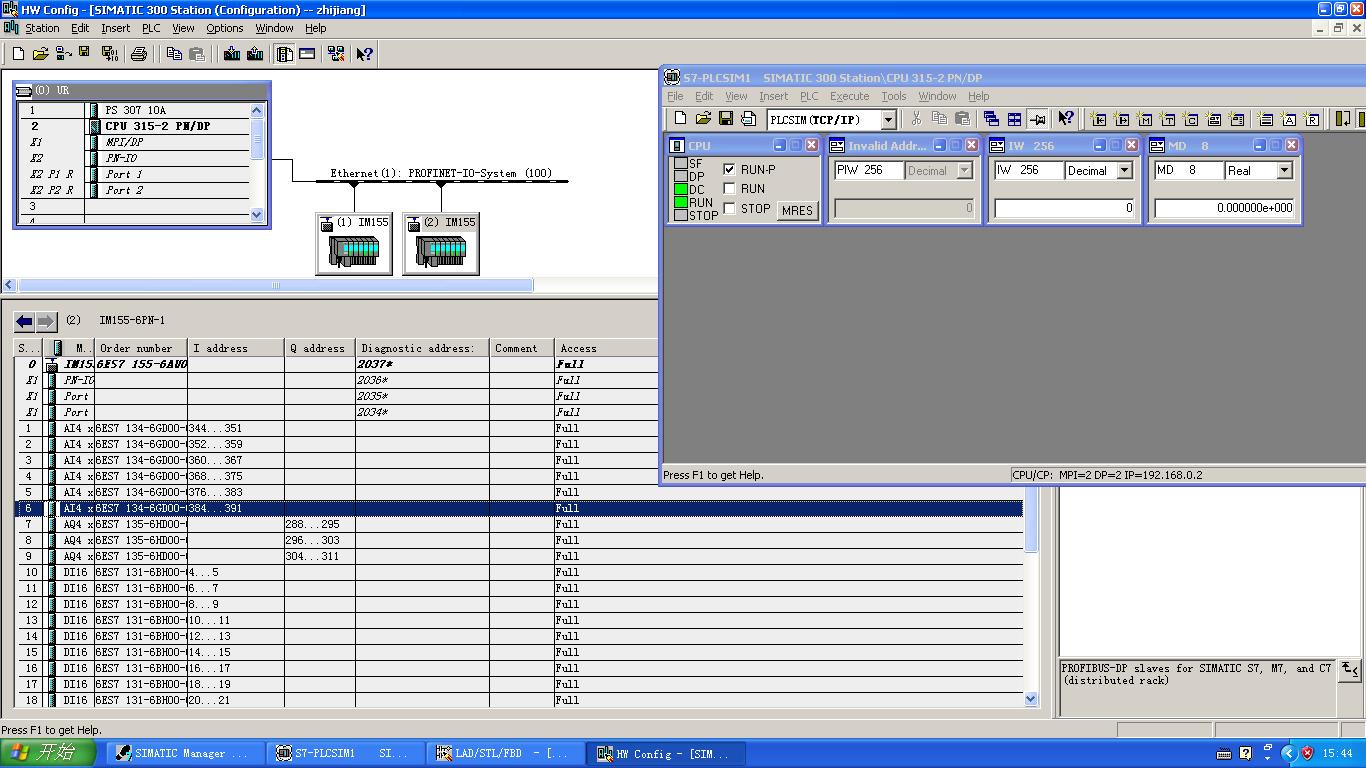Click the Open folder icon in HW Config toolbar
The width and height of the screenshot is (1366, 768).
click(x=41, y=54)
